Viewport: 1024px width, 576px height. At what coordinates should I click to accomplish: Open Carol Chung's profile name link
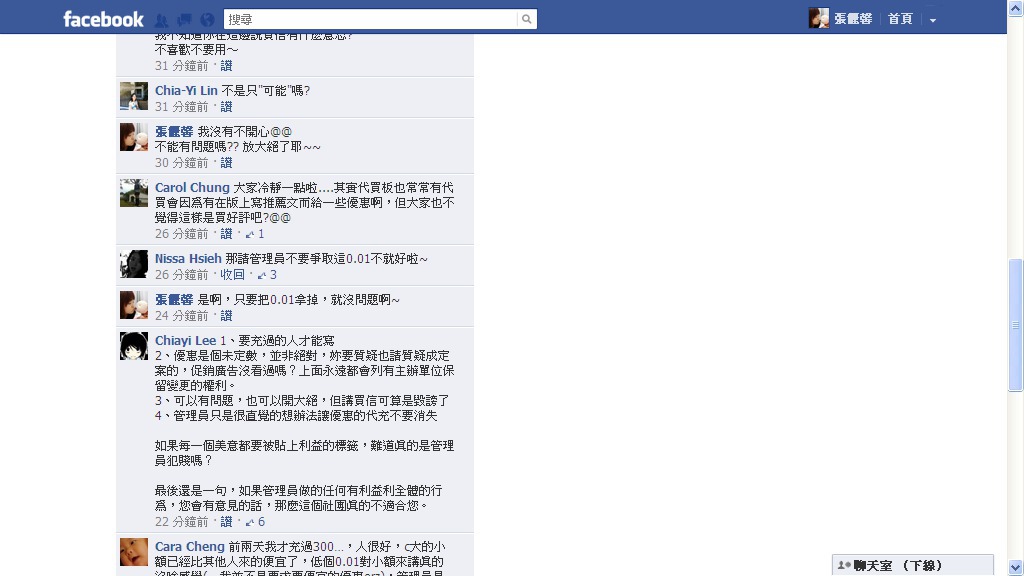[192, 187]
